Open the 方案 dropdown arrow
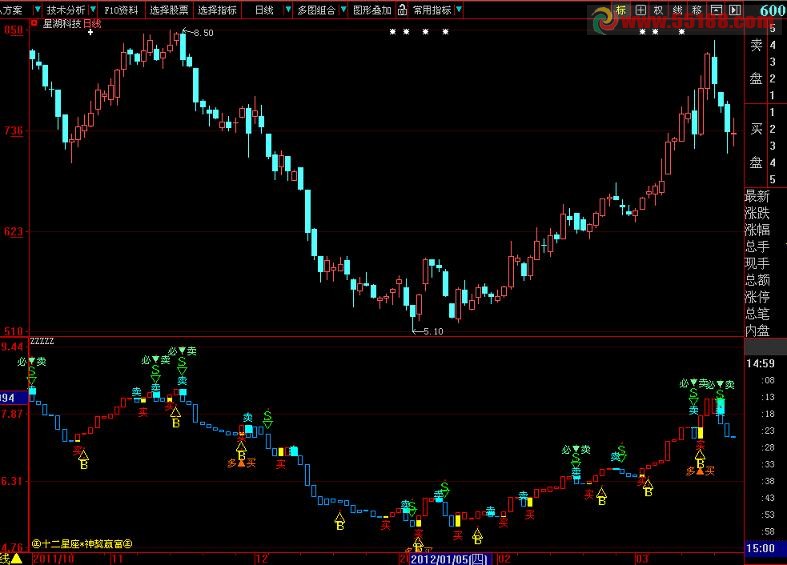The height and width of the screenshot is (565, 787). pyautogui.click(x=38, y=10)
